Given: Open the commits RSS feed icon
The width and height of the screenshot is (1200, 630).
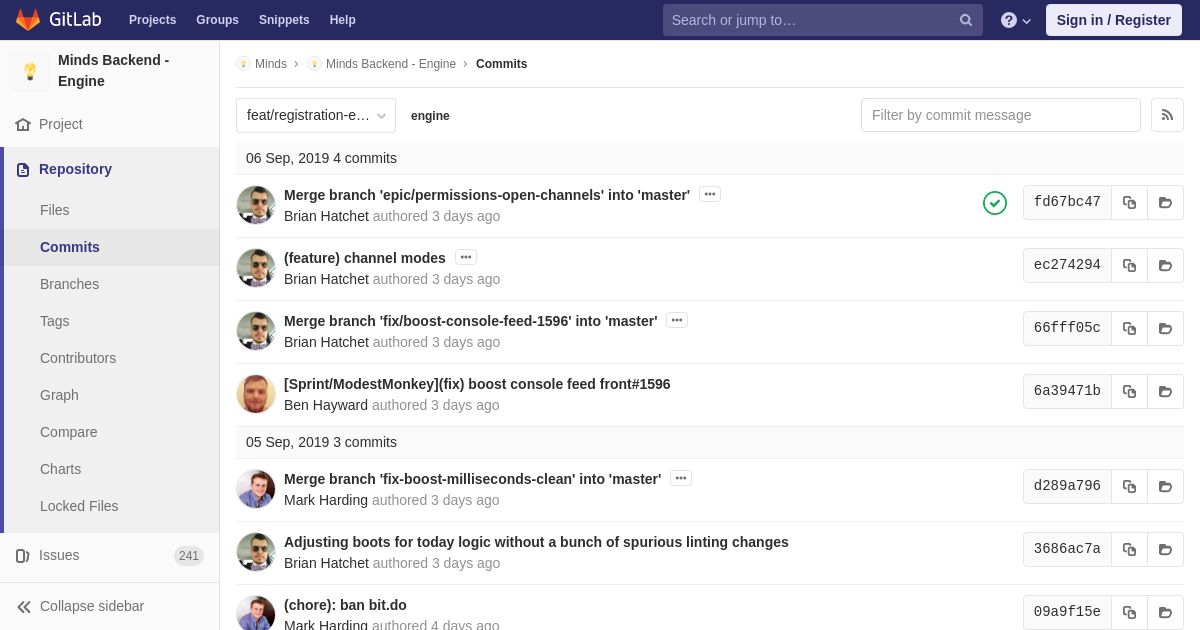Looking at the screenshot, I should click(1167, 115).
